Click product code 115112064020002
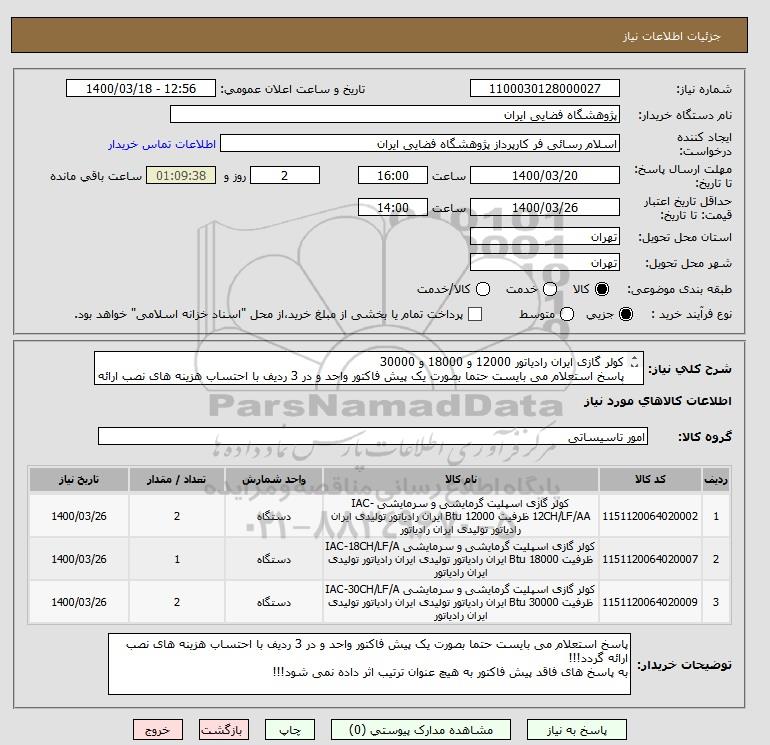The height and width of the screenshot is (745, 770). tap(650, 516)
